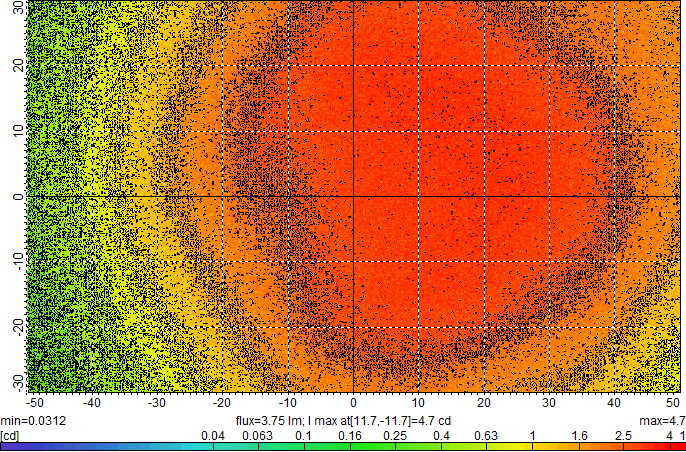Screen dimensions: 686x452
Task: Click the 0.25 color scale label
Action: [395, 436]
